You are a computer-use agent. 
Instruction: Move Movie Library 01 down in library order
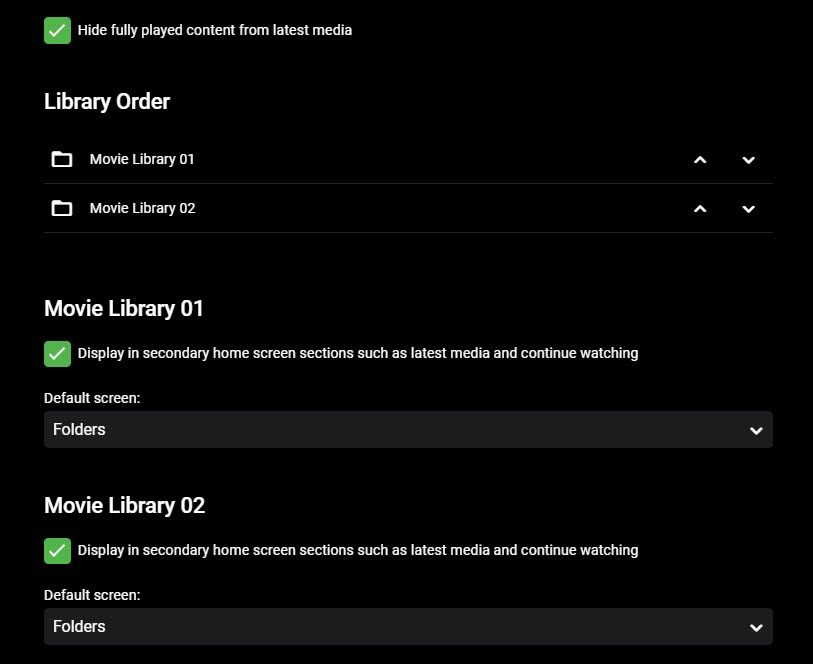pos(748,159)
